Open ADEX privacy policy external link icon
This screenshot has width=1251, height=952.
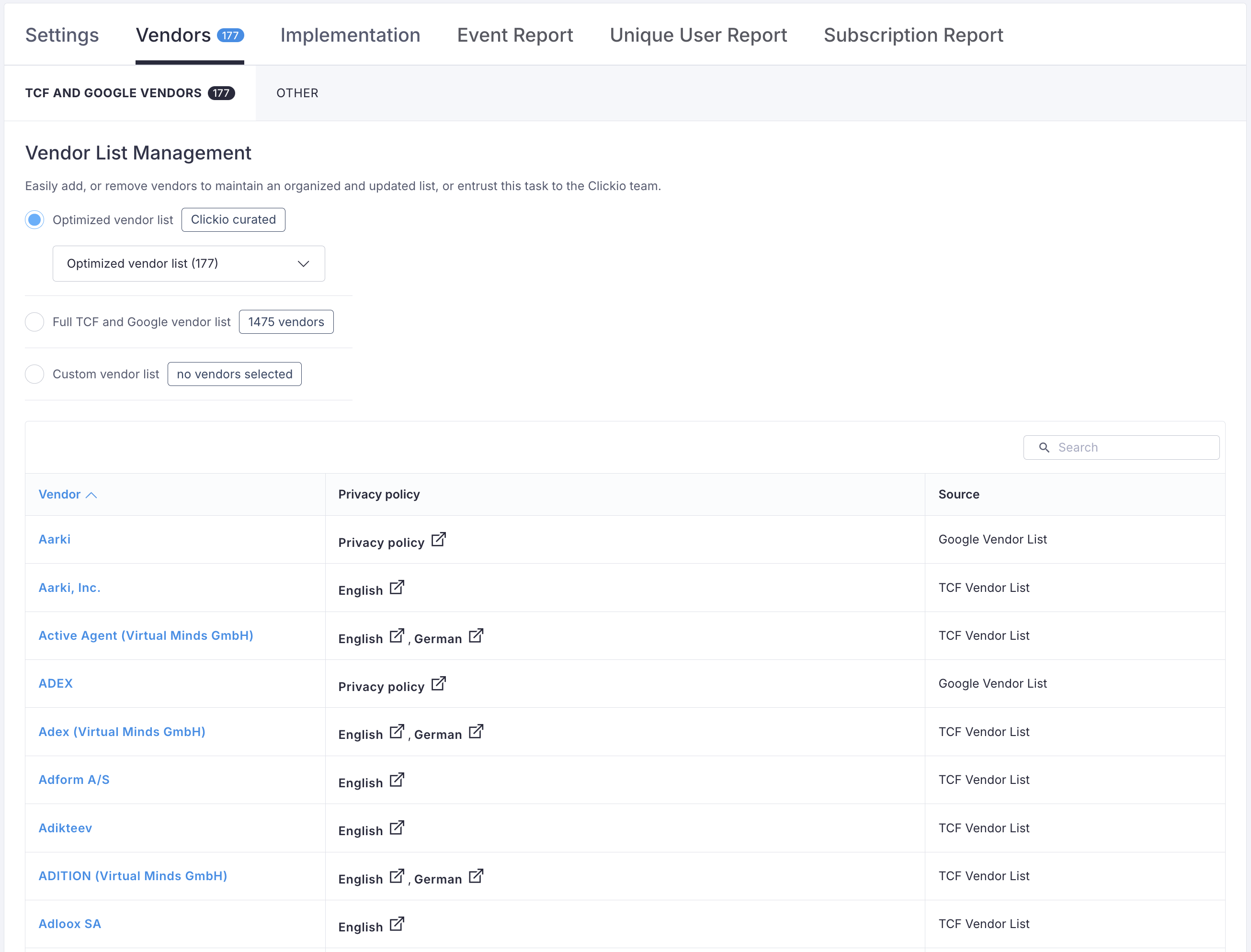438,683
